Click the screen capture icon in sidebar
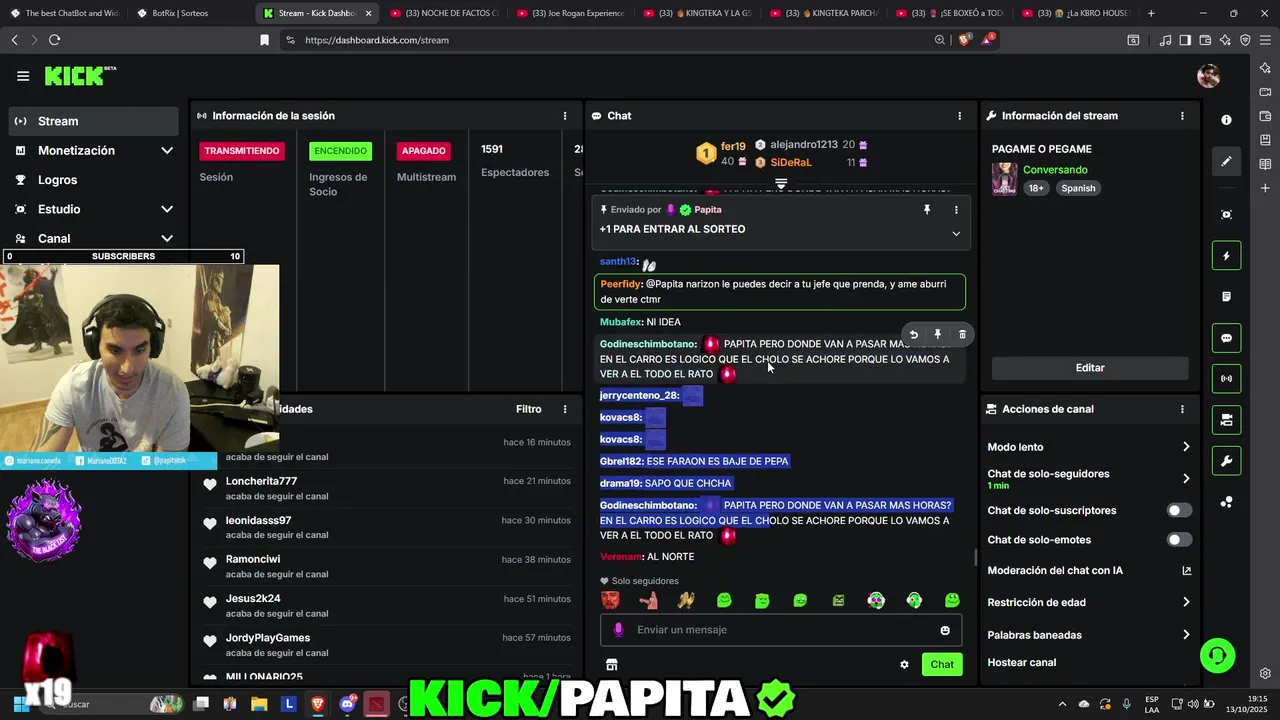The height and width of the screenshot is (720, 1280). point(1226,215)
